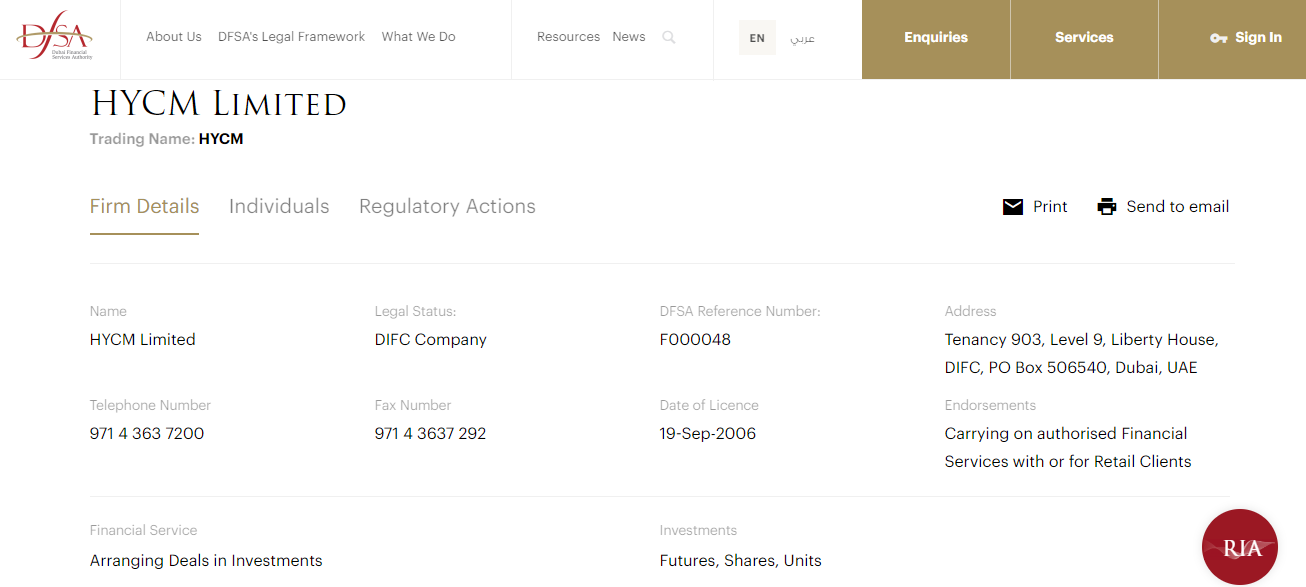Image resolution: width=1306 pixels, height=587 pixels.
Task: Click the Investments label
Action: point(698,531)
